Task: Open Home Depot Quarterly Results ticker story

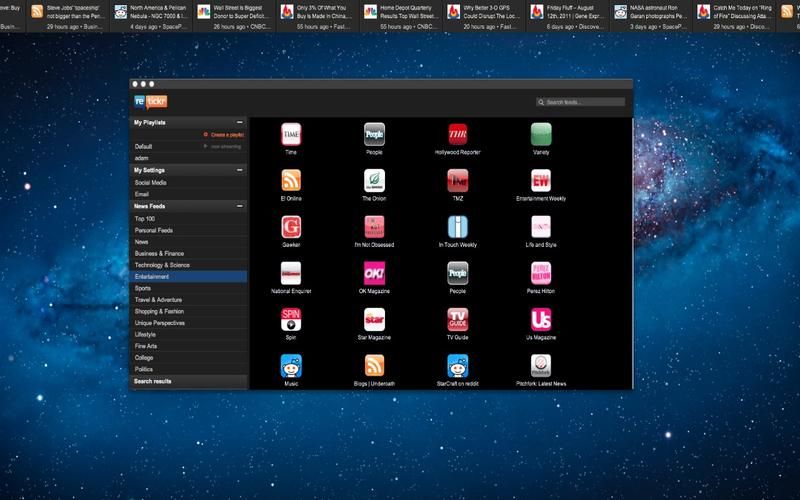Action: [402, 16]
